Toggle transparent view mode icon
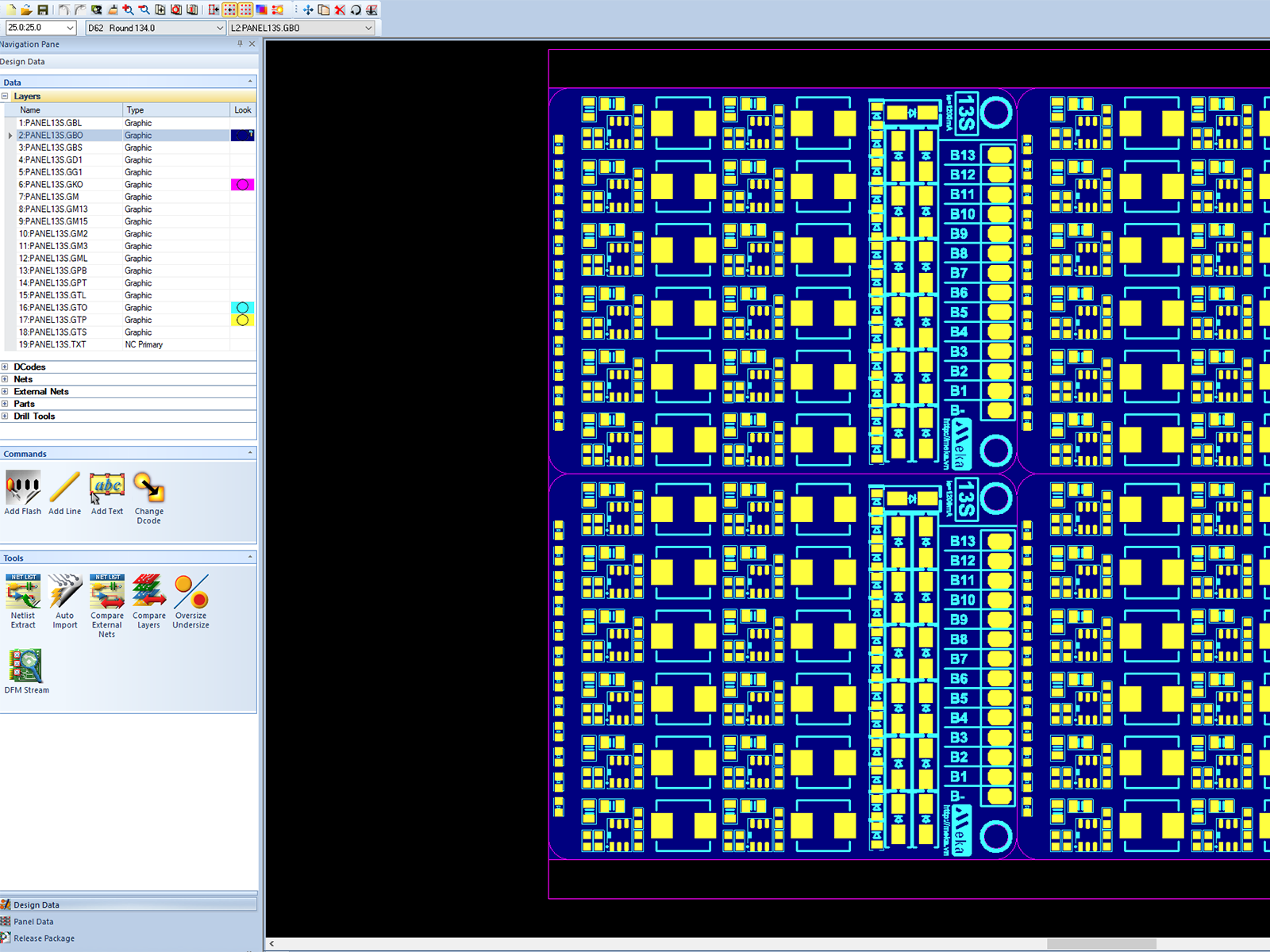 261,10
